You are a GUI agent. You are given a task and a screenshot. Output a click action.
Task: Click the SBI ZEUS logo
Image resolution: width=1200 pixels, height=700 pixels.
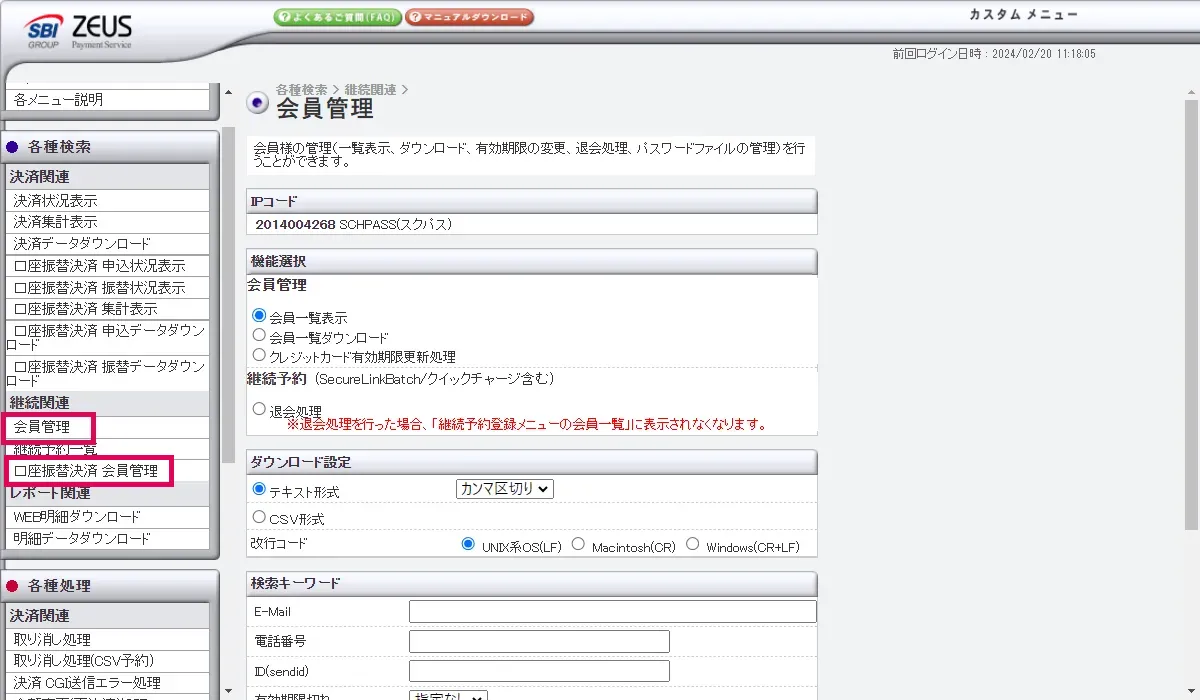(x=79, y=32)
